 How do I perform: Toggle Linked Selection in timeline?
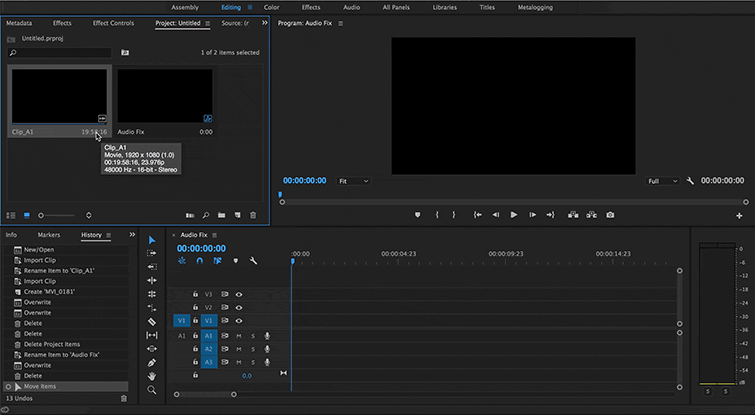(218, 260)
